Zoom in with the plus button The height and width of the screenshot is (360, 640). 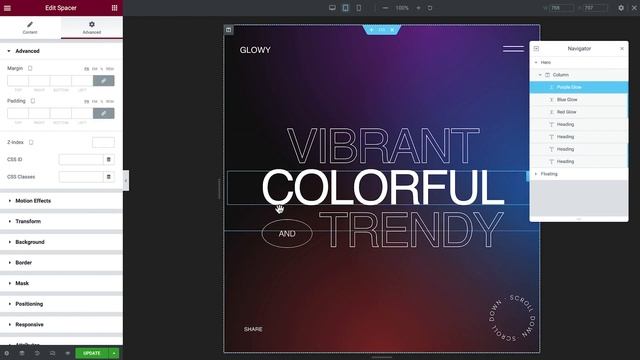point(418,8)
